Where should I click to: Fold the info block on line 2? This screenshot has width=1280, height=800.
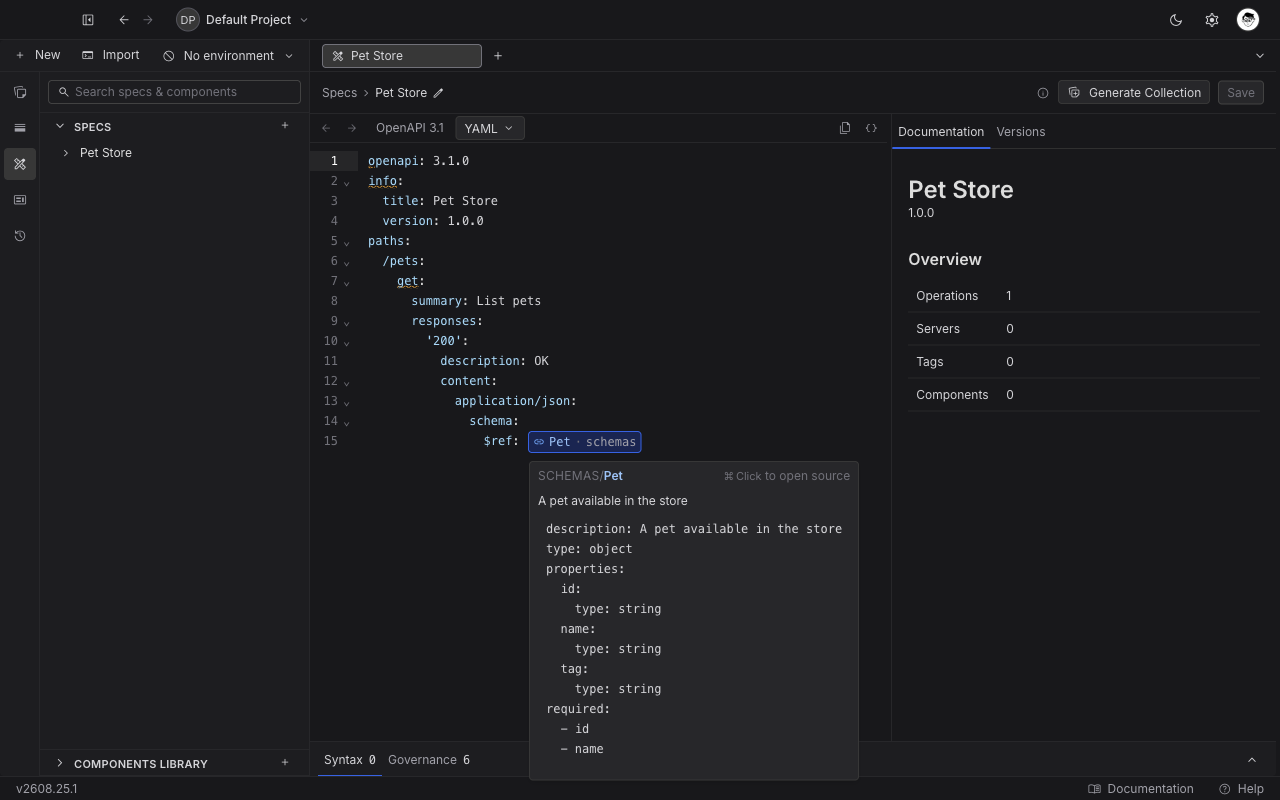pyautogui.click(x=347, y=182)
